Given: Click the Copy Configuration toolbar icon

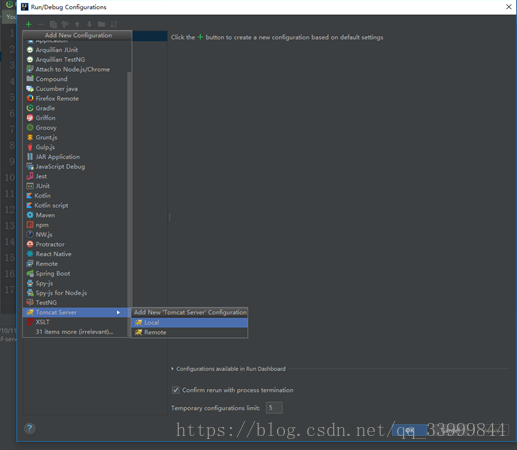Looking at the screenshot, I should (53, 24).
